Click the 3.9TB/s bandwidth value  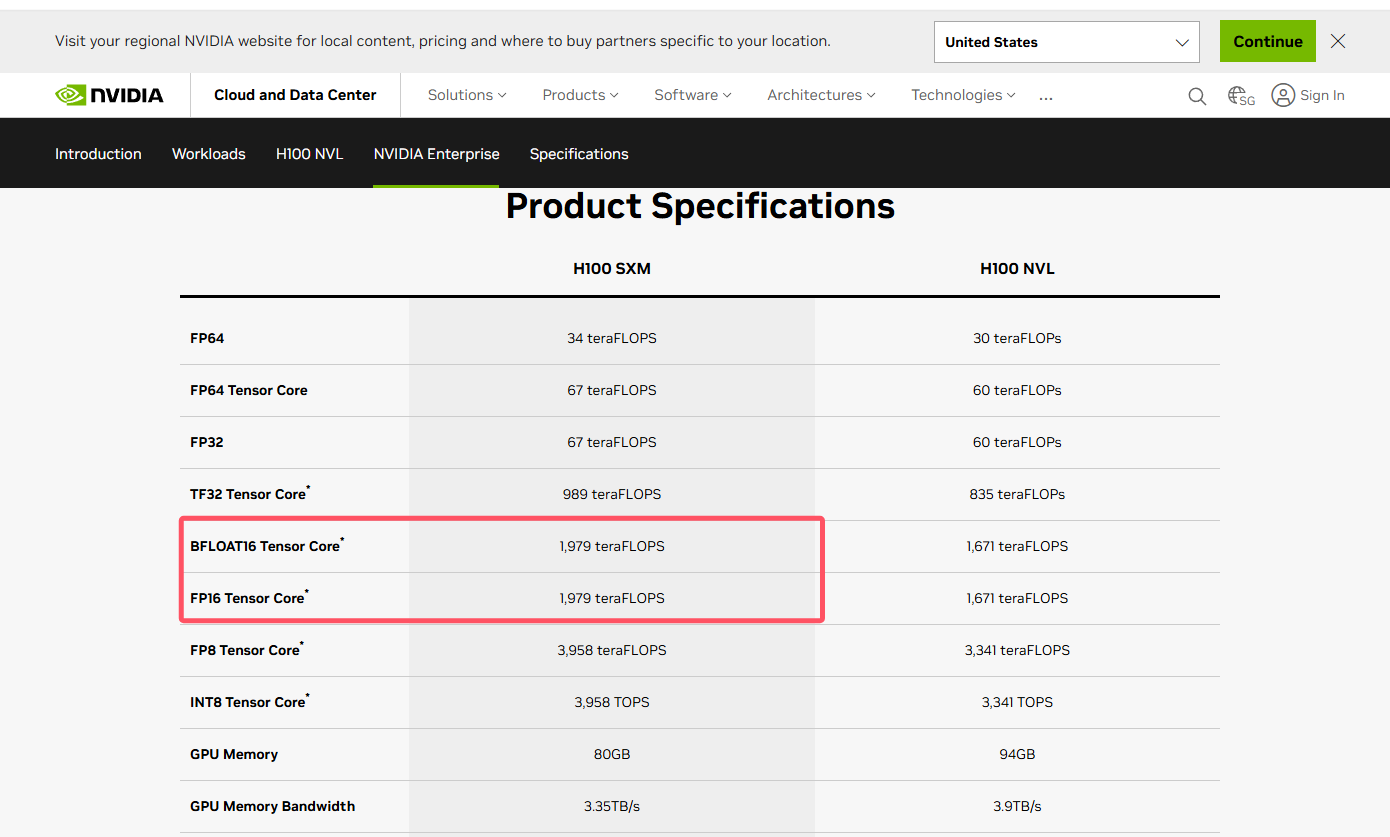[x=1017, y=806]
